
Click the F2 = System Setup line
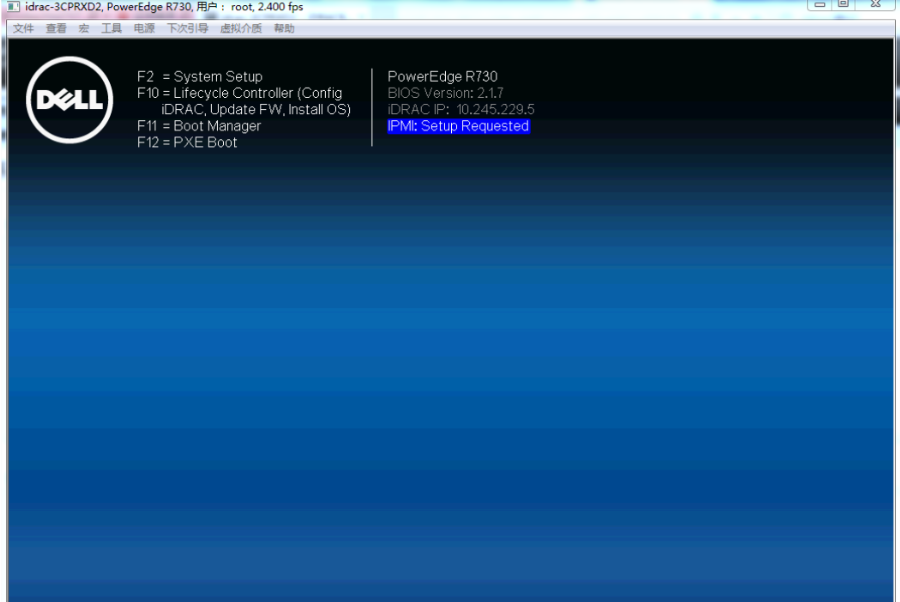pyautogui.click(x=200, y=76)
